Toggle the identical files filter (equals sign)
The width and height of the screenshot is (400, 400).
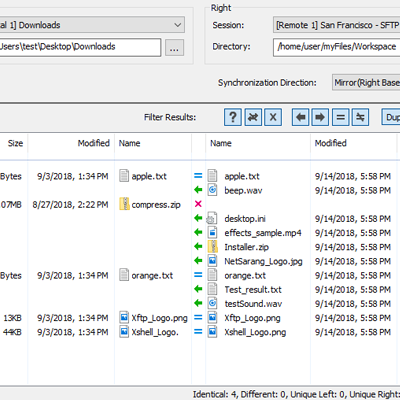pyautogui.click(x=340, y=117)
